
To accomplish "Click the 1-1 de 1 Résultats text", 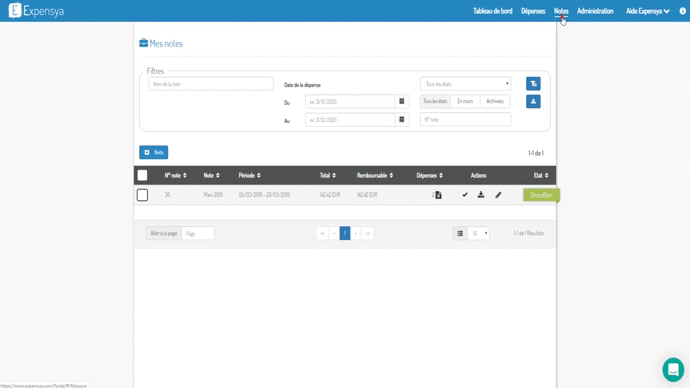I will pyautogui.click(x=529, y=233).
